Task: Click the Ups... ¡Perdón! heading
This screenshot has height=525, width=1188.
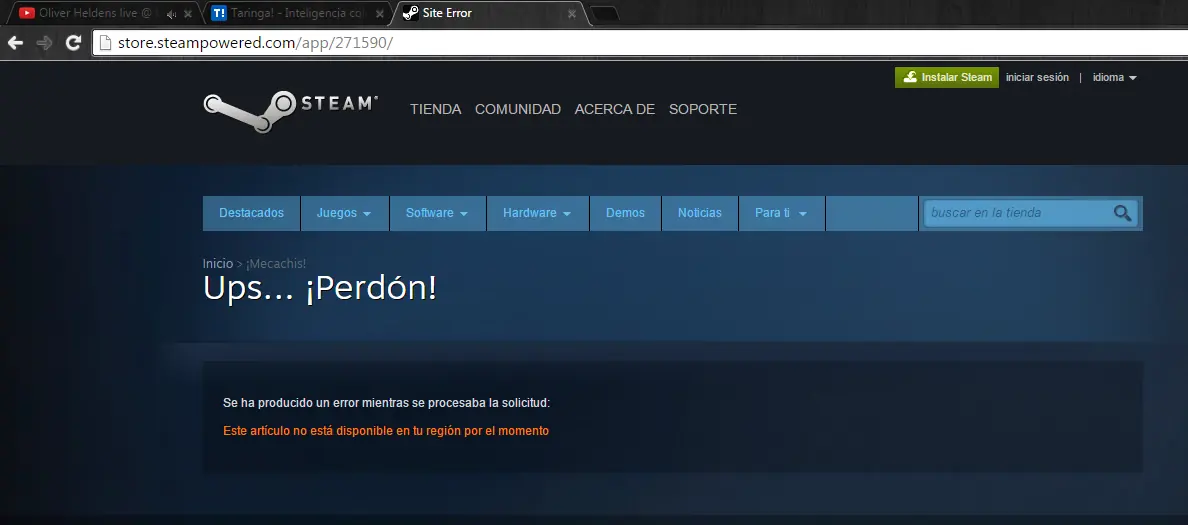Action: [320, 288]
